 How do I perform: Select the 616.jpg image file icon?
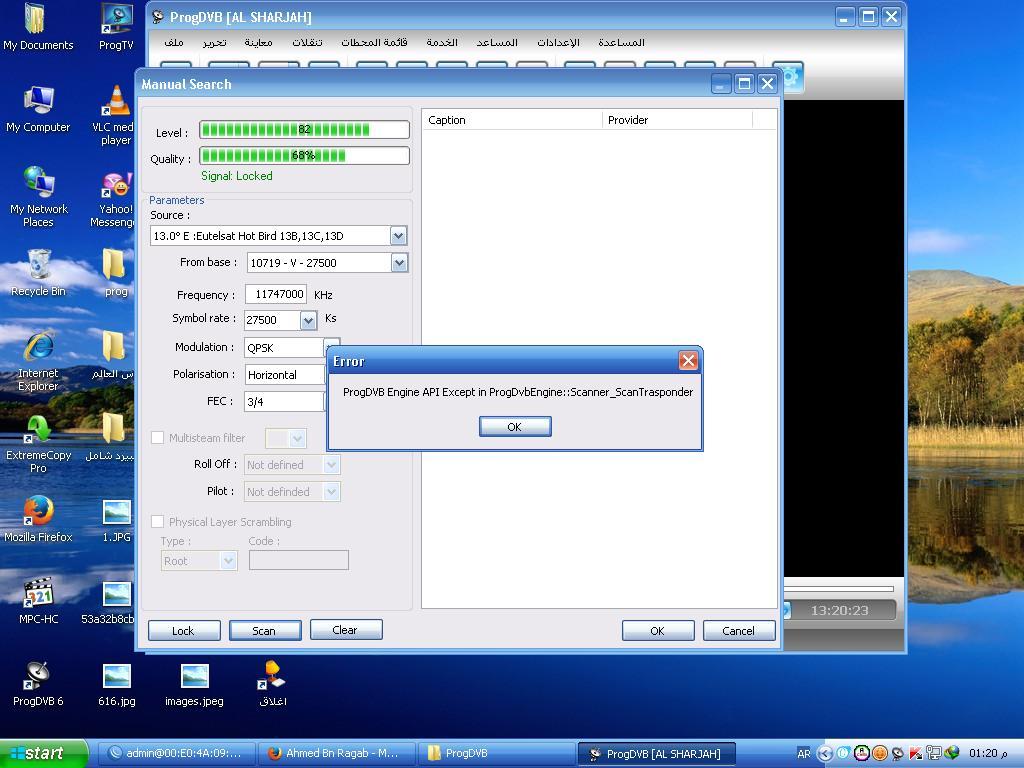pos(116,684)
